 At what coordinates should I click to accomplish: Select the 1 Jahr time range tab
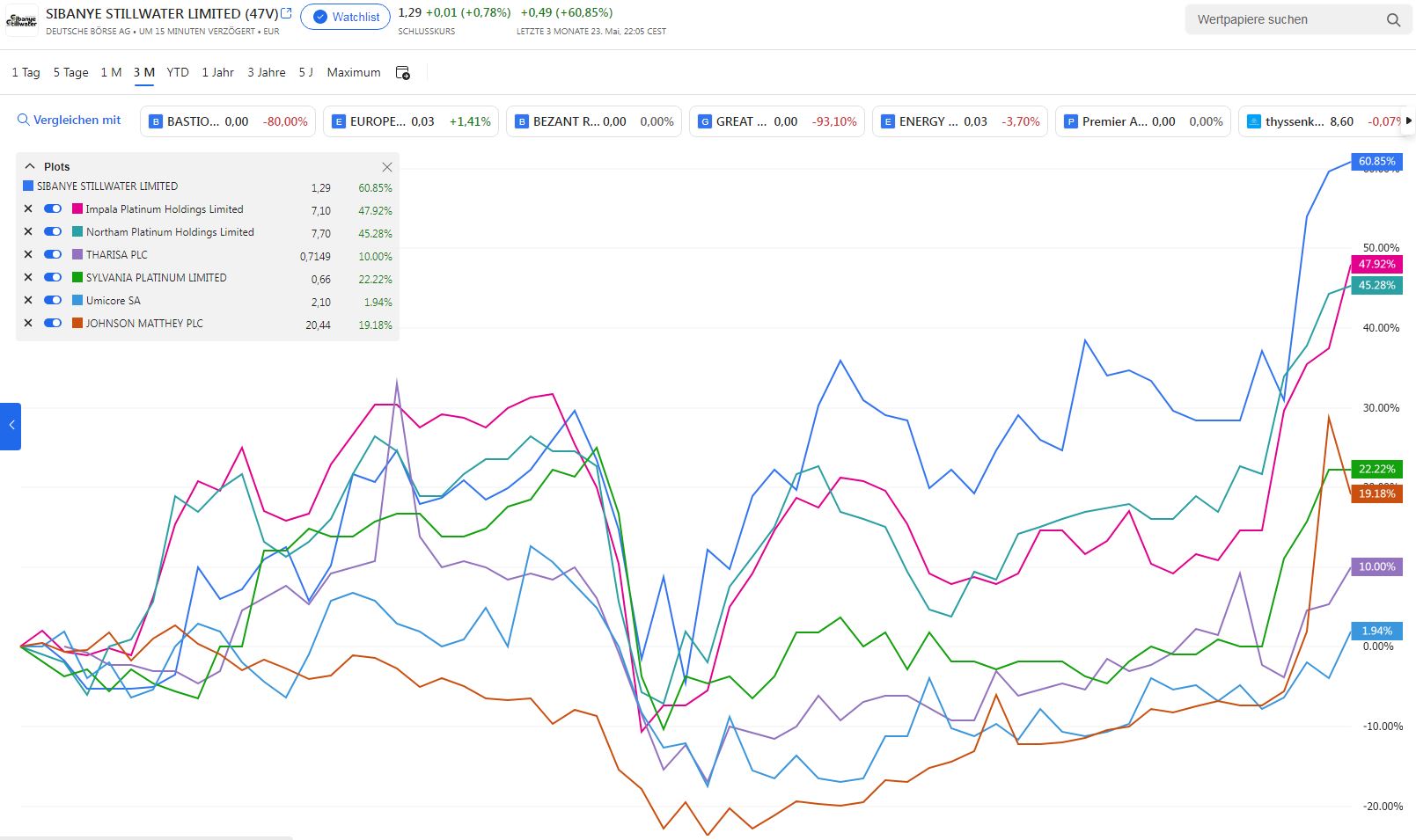217,73
